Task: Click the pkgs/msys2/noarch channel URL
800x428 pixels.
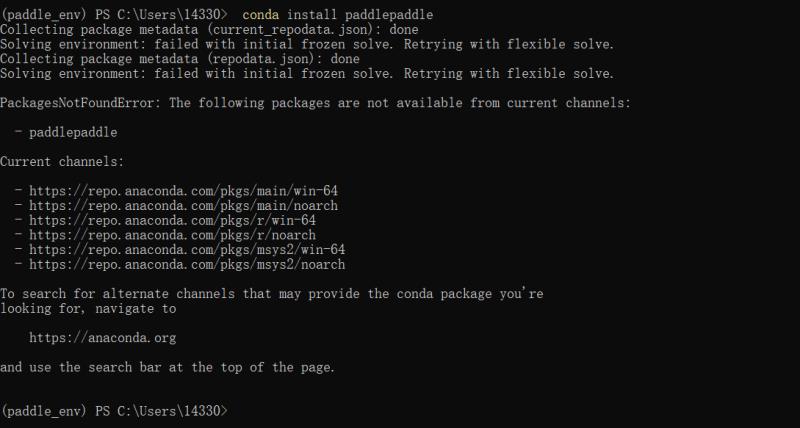Action: tap(187, 264)
